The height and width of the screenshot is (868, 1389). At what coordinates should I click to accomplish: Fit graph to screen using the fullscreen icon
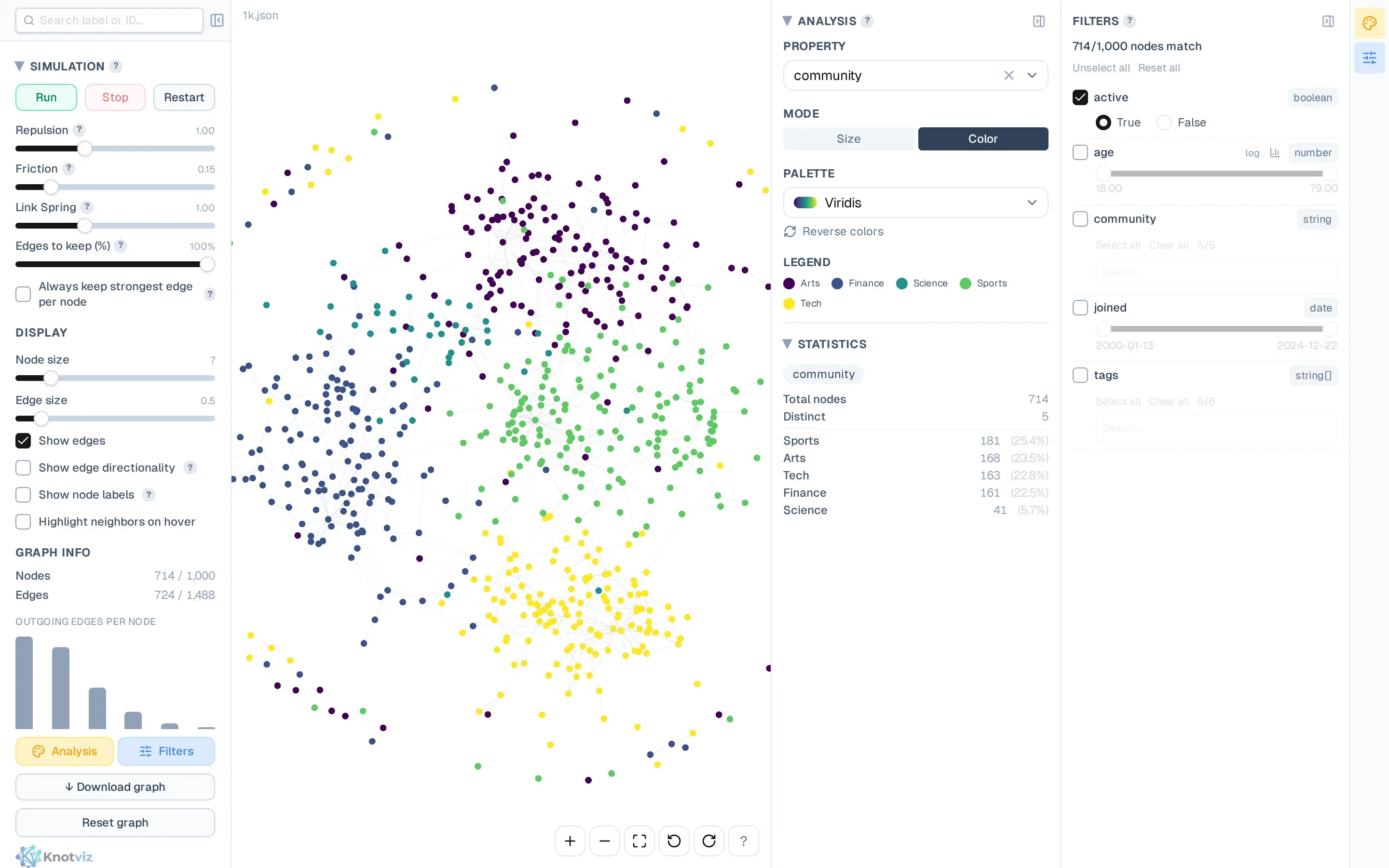(x=639, y=841)
